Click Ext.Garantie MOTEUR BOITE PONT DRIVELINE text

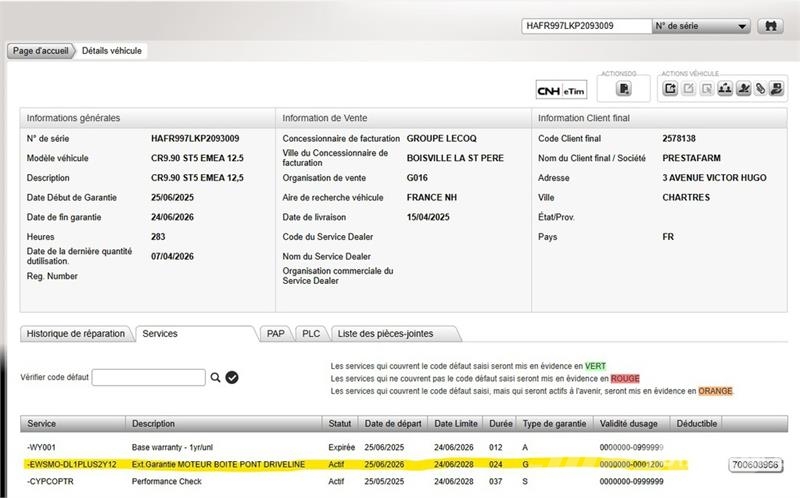click(218, 464)
